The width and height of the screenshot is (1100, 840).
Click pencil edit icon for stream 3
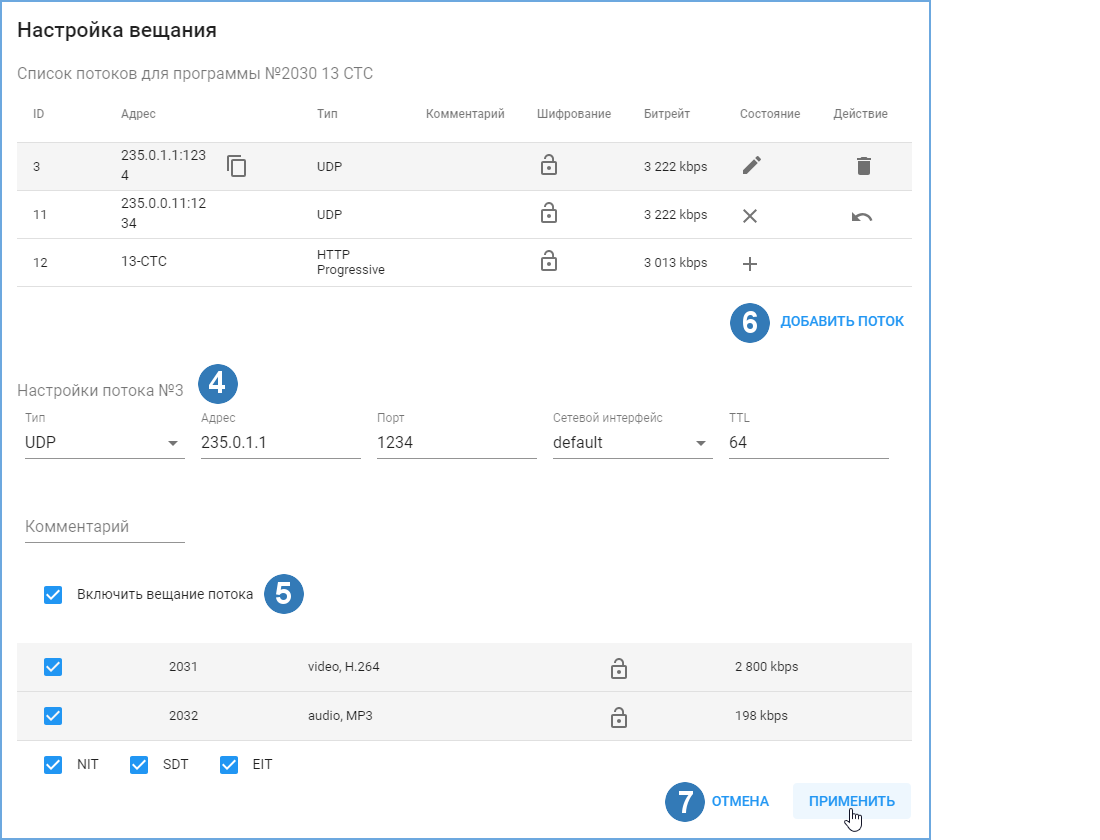click(x=751, y=166)
